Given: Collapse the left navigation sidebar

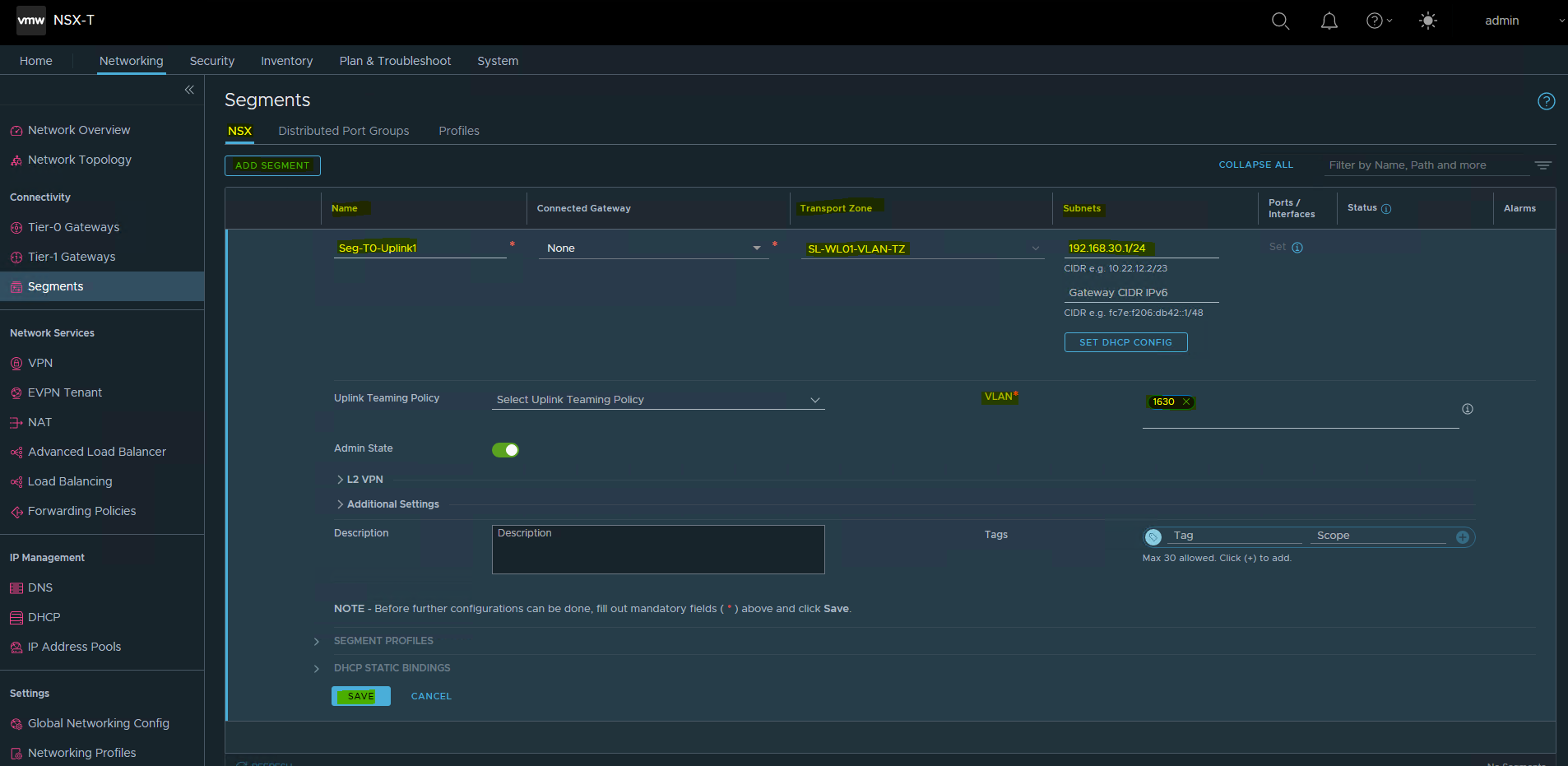Looking at the screenshot, I should click(189, 90).
